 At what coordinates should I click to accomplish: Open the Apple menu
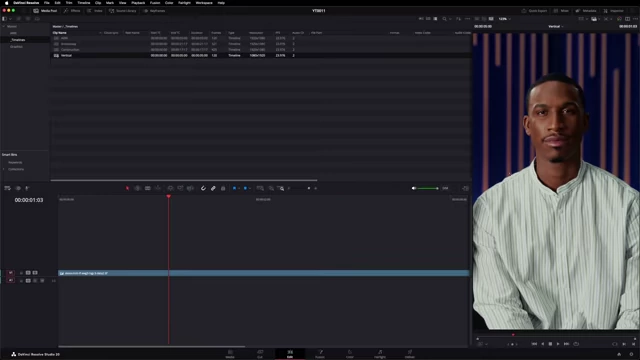(x=6, y=3)
